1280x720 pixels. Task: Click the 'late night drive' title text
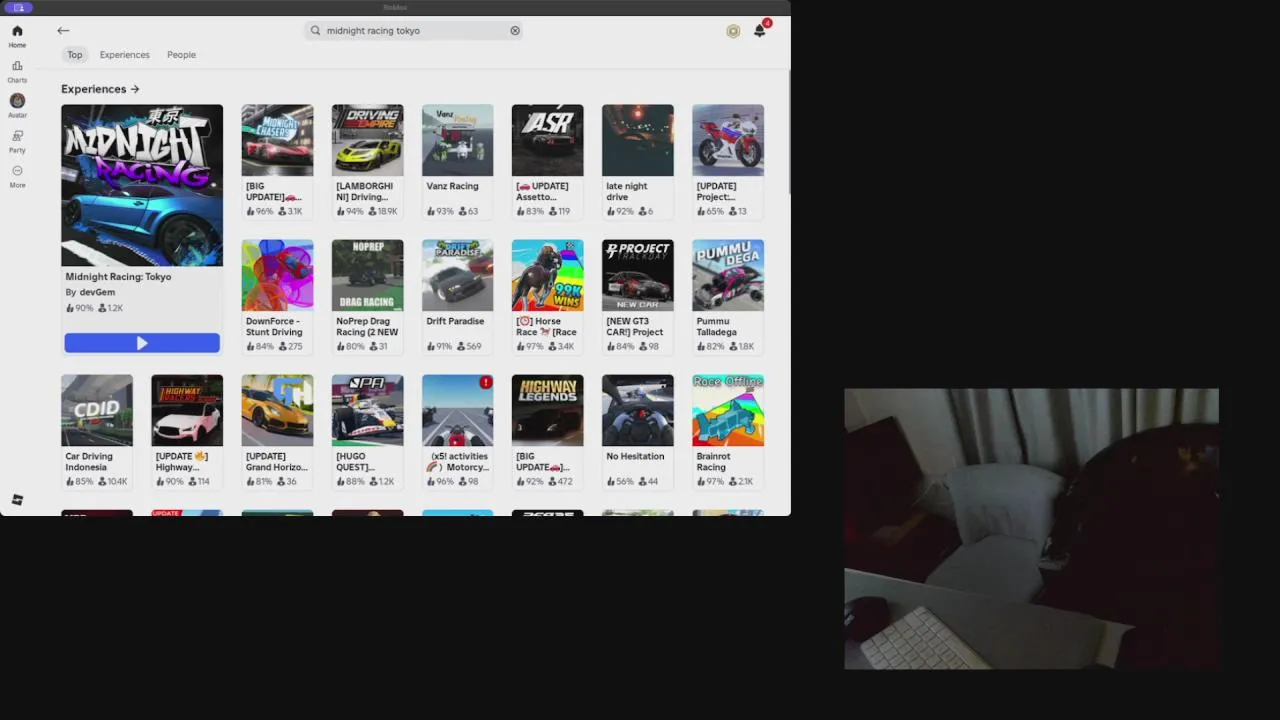pyautogui.click(x=627, y=192)
